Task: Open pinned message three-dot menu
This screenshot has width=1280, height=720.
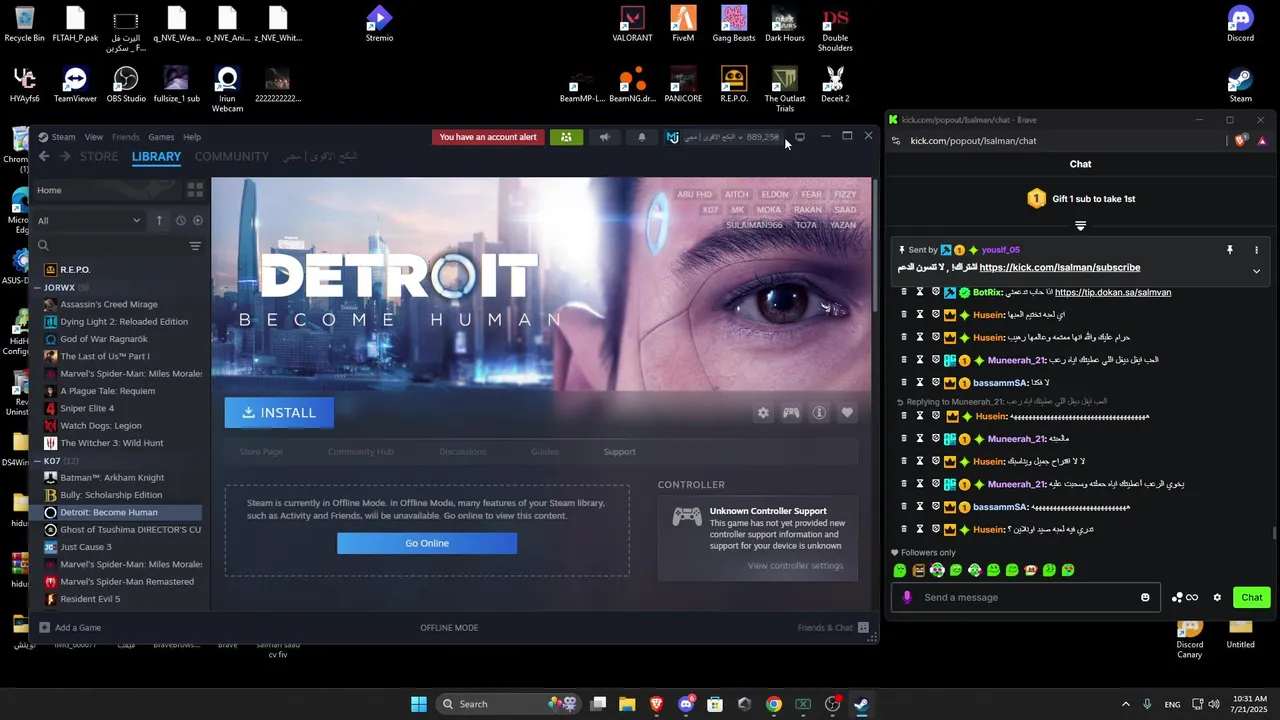Action: pyautogui.click(x=1256, y=250)
